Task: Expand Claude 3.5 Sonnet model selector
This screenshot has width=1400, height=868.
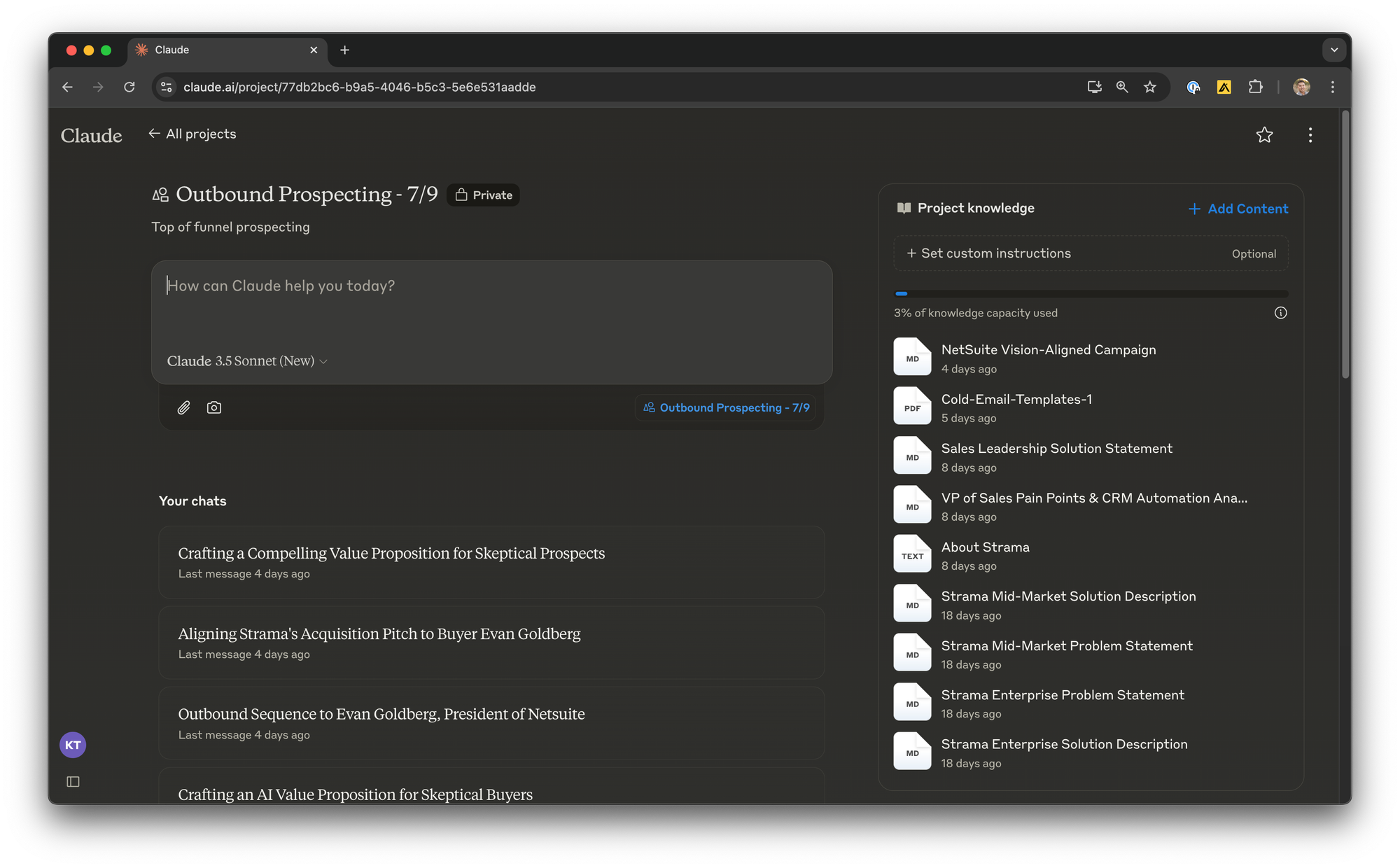Action: pyautogui.click(x=247, y=361)
